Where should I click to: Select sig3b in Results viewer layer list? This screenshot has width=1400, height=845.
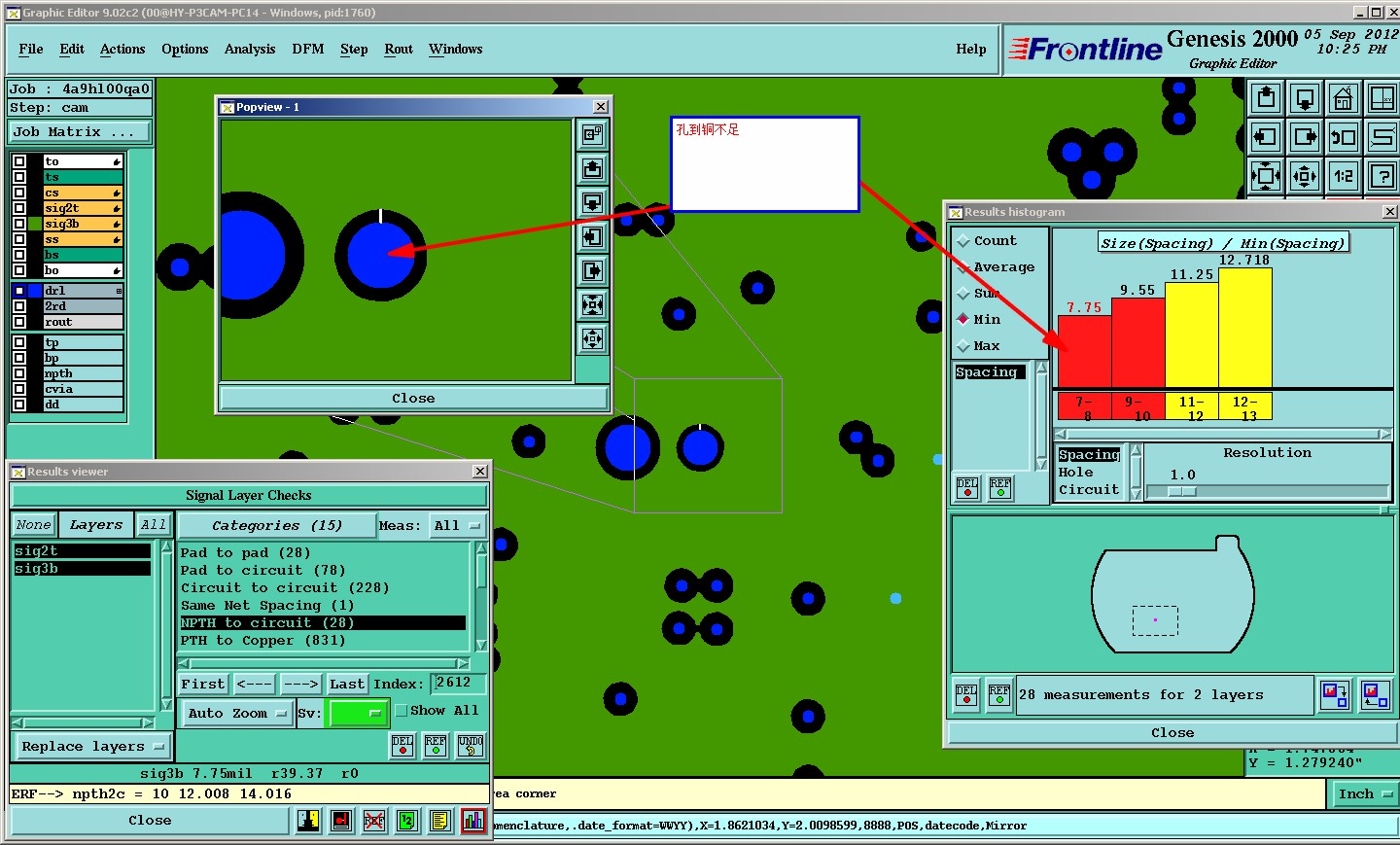[82, 569]
